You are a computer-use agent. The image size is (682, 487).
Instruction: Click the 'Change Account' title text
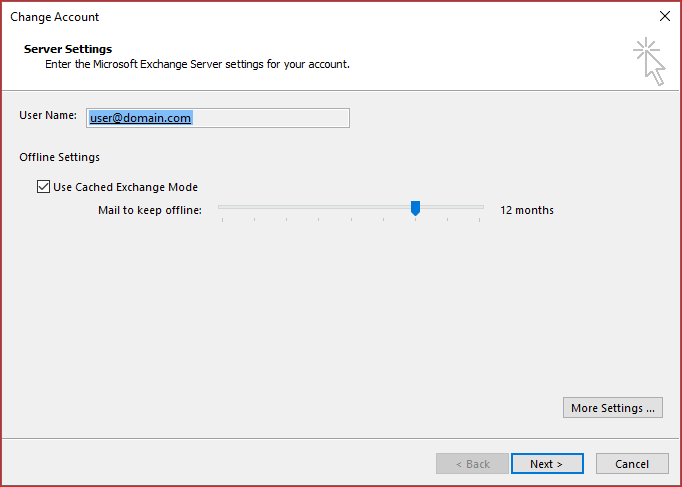pyautogui.click(x=55, y=17)
